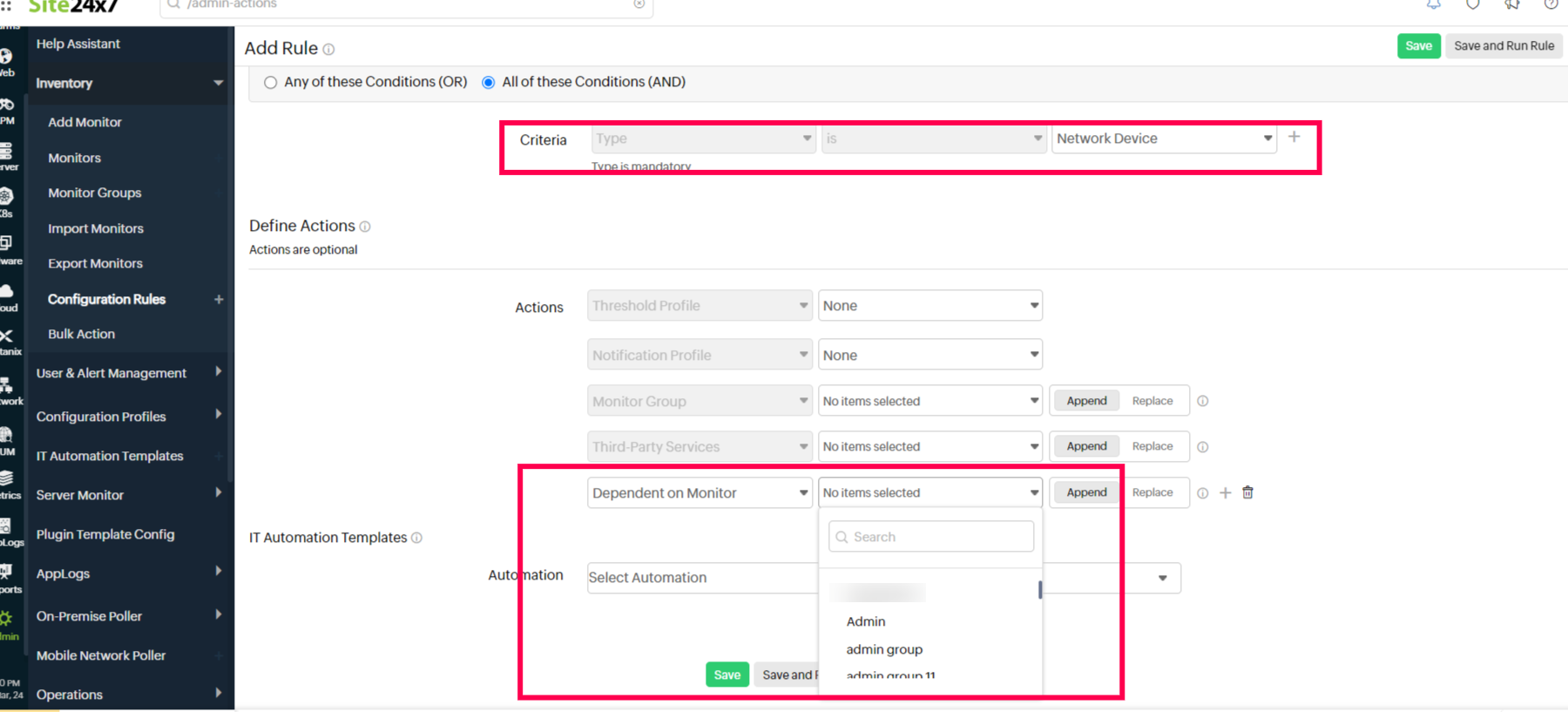Click the top green Save button
The height and width of the screenshot is (712, 1568).
1418,46
